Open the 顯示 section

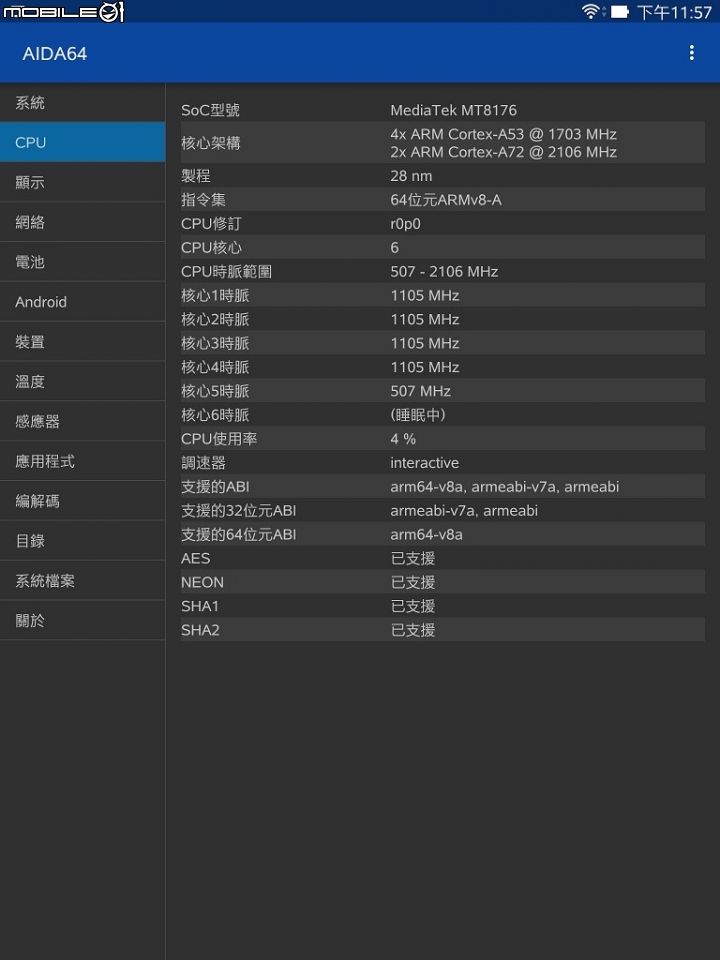(83, 182)
